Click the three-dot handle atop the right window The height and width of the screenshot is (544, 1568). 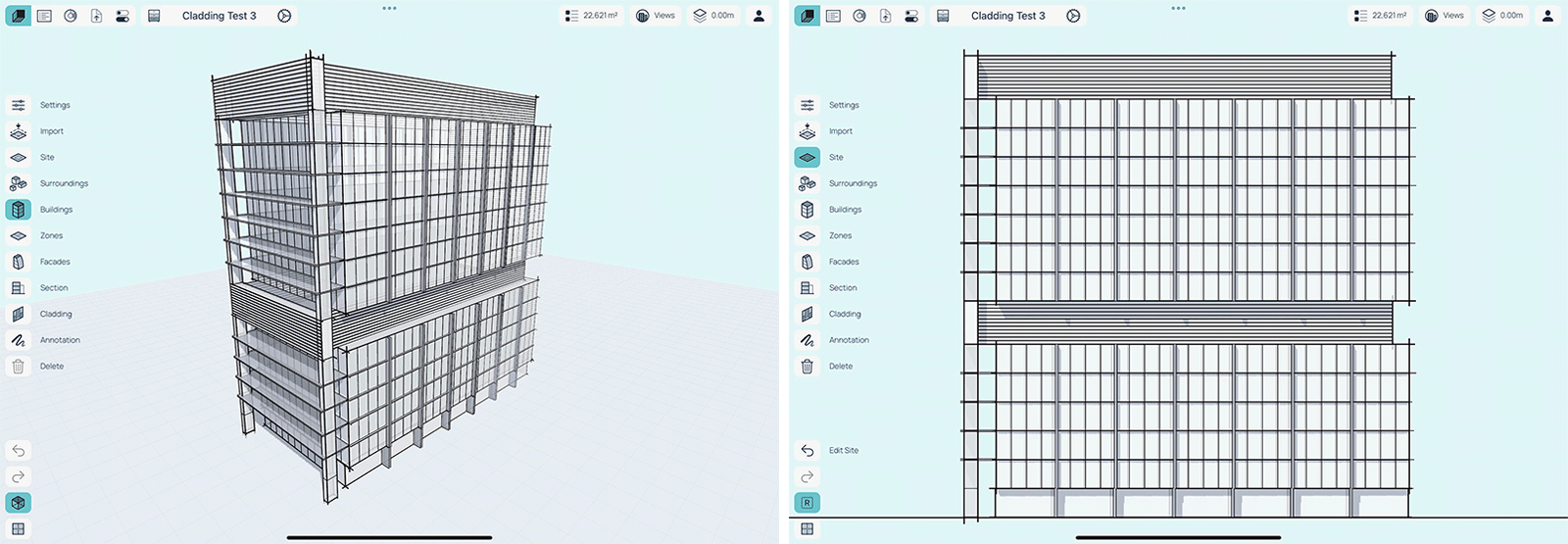pyautogui.click(x=1178, y=8)
